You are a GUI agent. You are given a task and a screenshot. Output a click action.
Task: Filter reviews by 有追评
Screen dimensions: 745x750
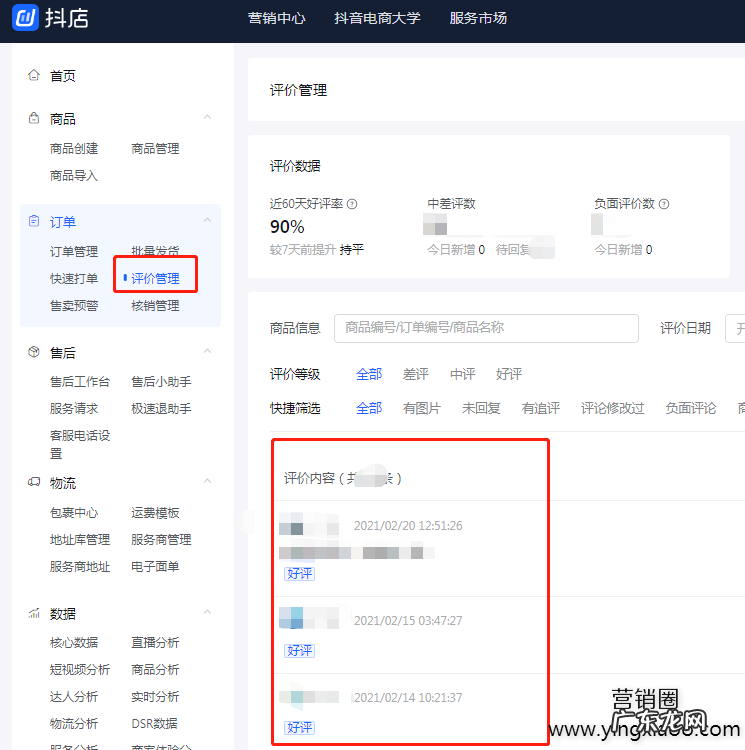pos(540,408)
